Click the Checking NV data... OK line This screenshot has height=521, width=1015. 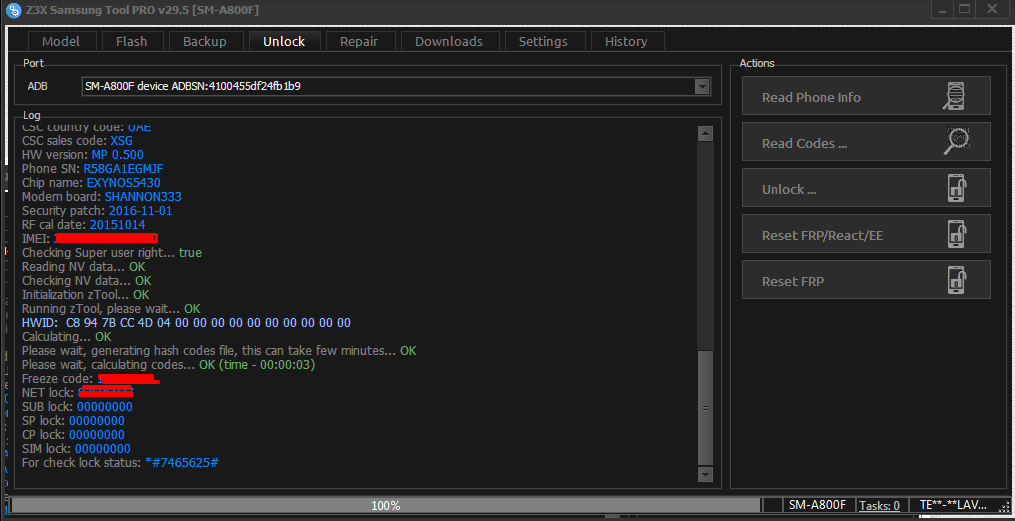[87, 281]
